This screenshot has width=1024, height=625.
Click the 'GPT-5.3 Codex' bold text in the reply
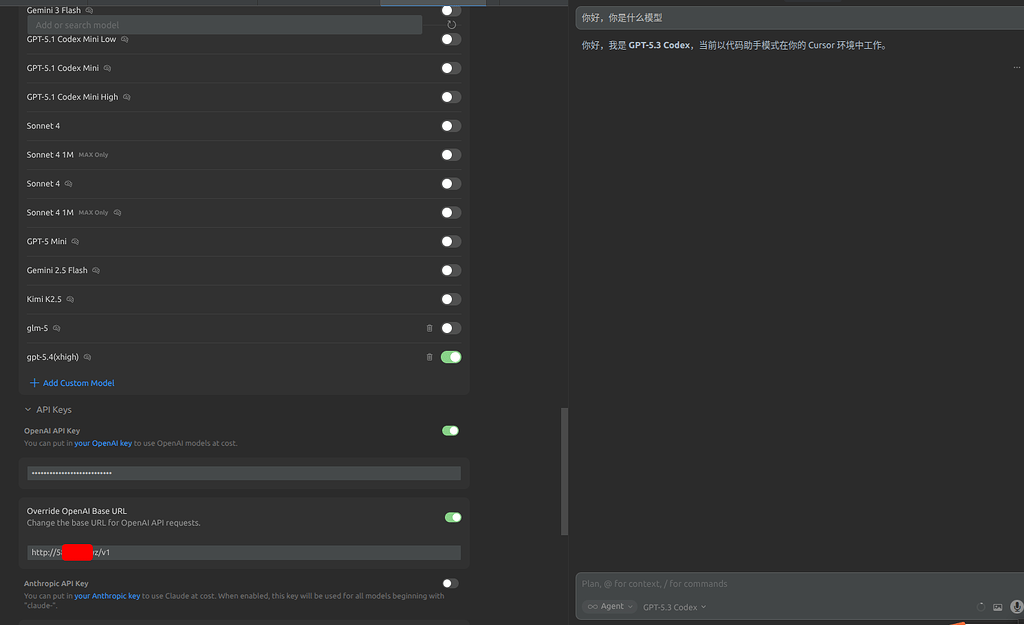[659, 45]
